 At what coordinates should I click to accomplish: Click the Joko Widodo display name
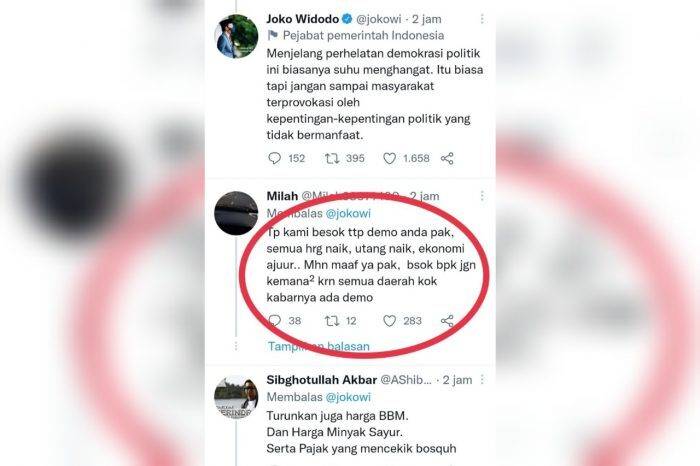pyautogui.click(x=303, y=19)
